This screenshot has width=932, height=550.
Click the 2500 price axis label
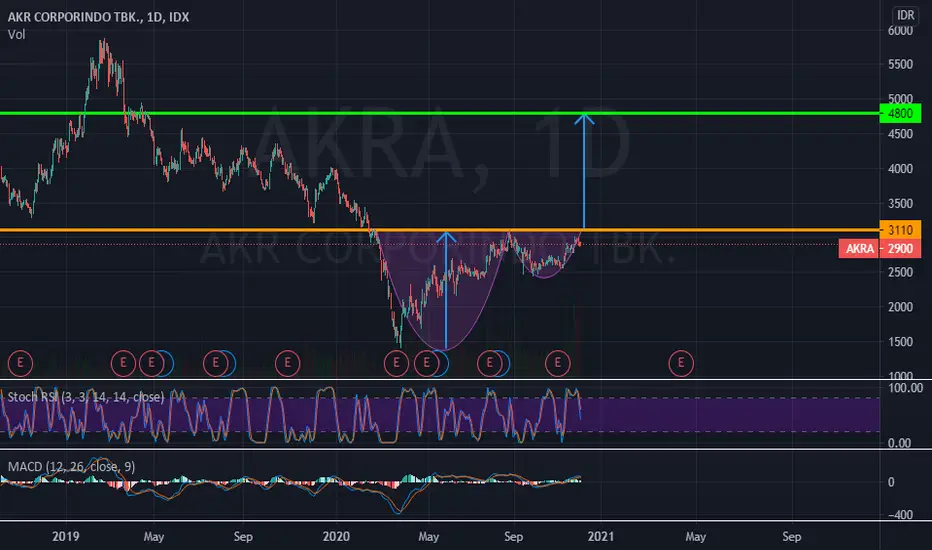[x=900, y=272]
